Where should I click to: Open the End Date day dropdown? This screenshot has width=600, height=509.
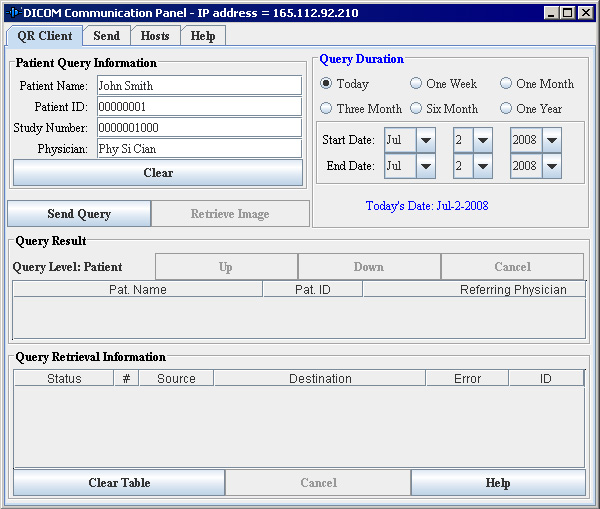click(x=483, y=166)
